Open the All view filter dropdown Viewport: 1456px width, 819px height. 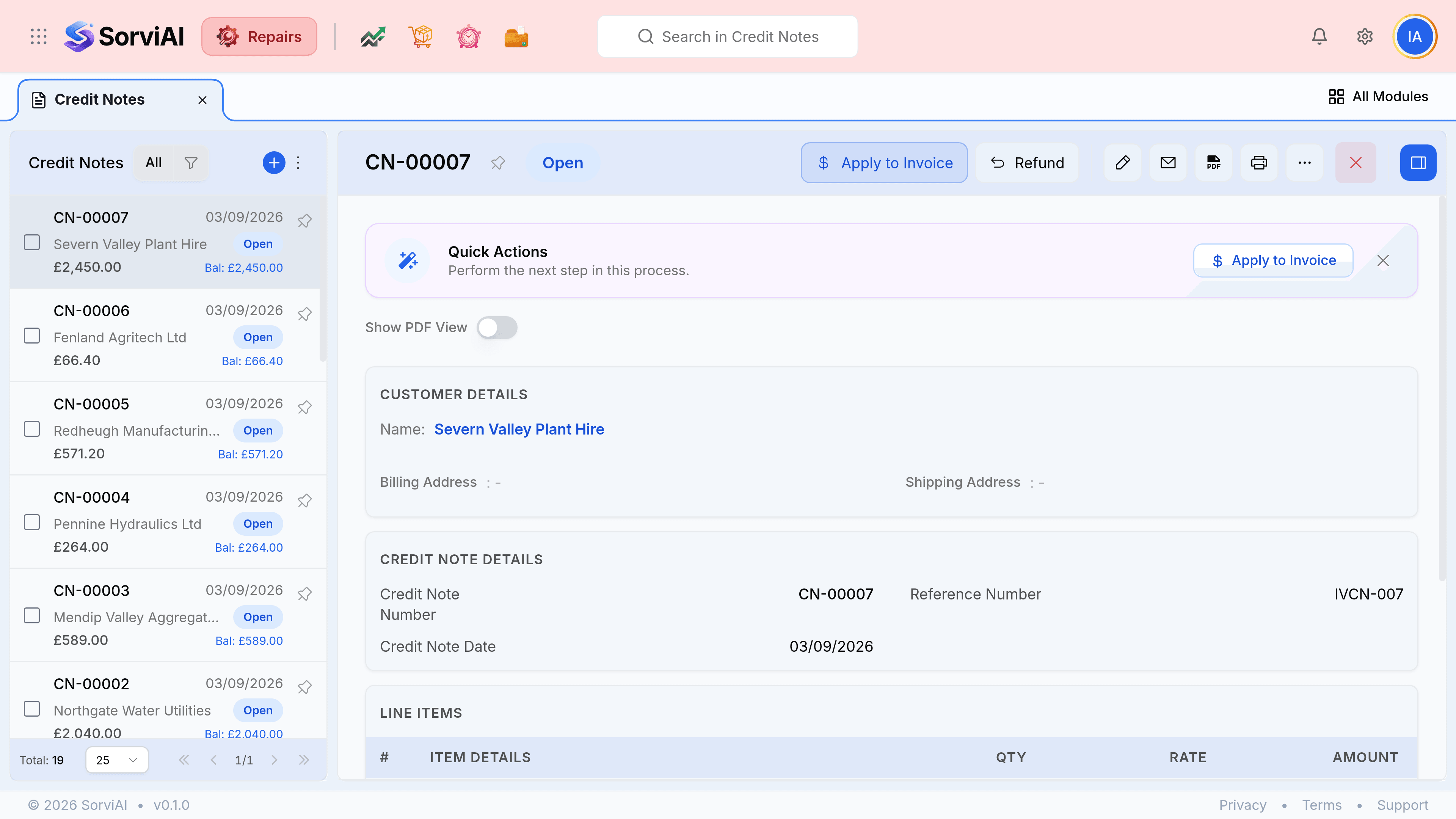(153, 163)
